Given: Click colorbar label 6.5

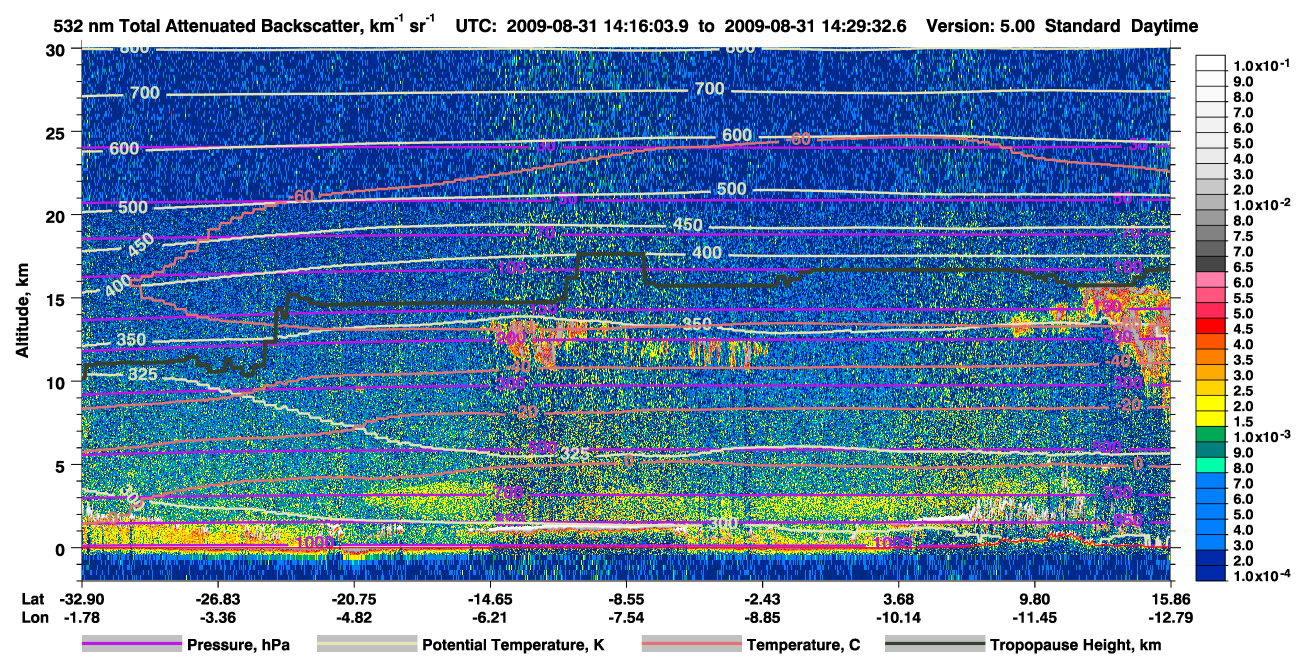Looking at the screenshot, I should (1242, 268).
